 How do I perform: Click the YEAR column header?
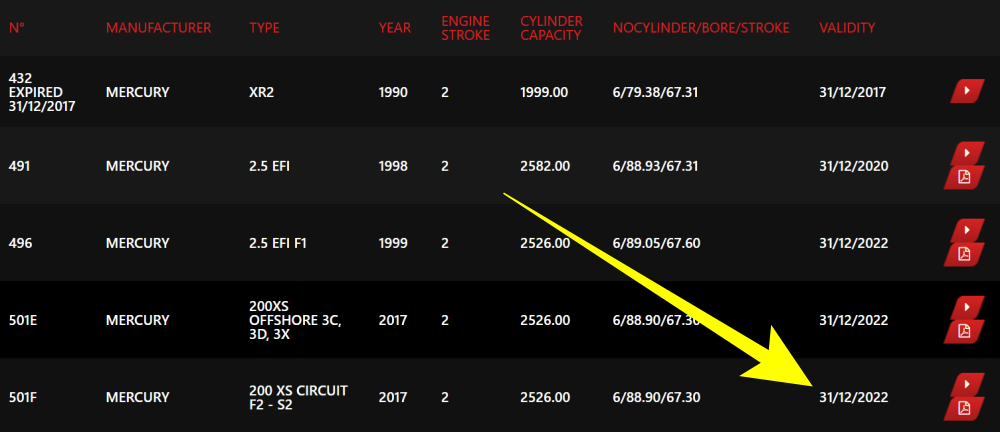point(395,28)
